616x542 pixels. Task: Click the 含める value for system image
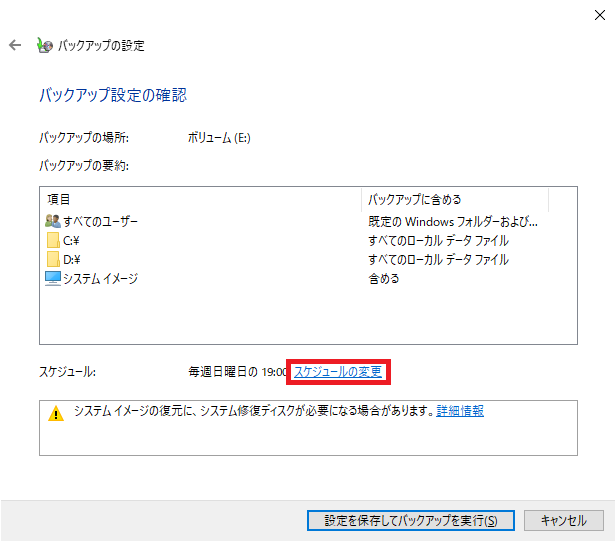click(x=384, y=278)
